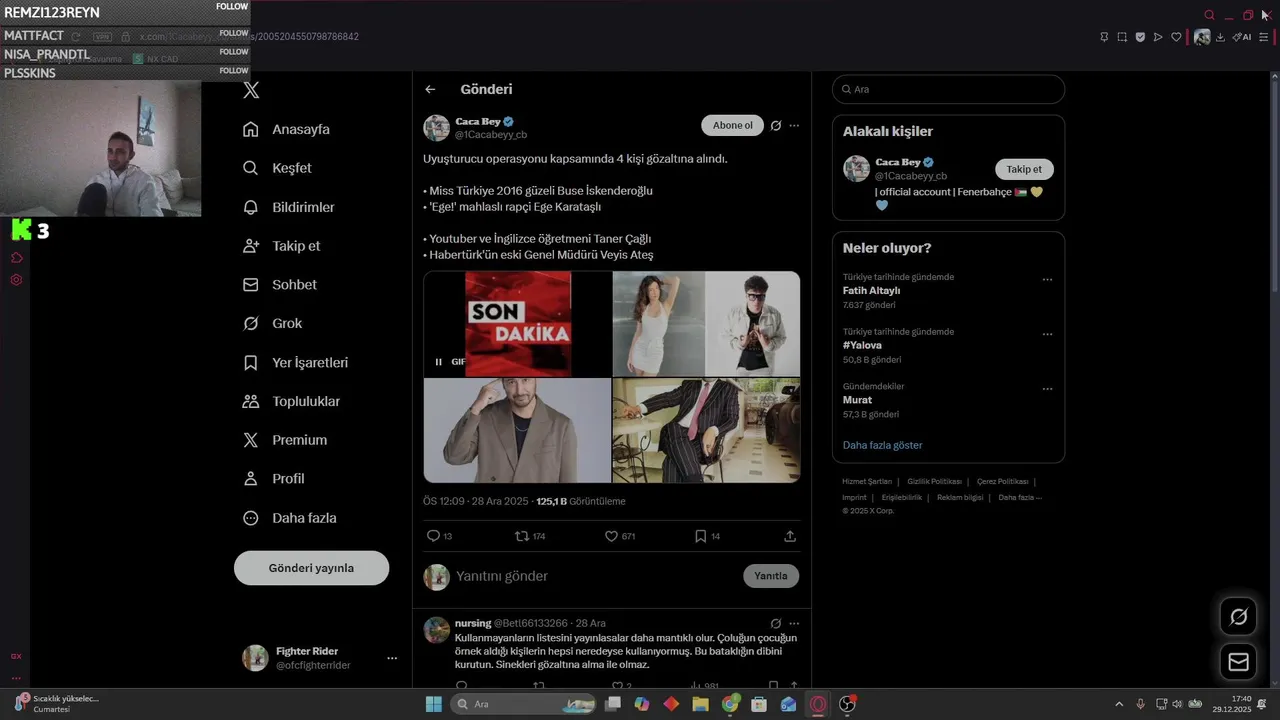The height and width of the screenshot is (720, 1280).
Task: Open the browser easy setup menu icon
Action: coord(1264,37)
